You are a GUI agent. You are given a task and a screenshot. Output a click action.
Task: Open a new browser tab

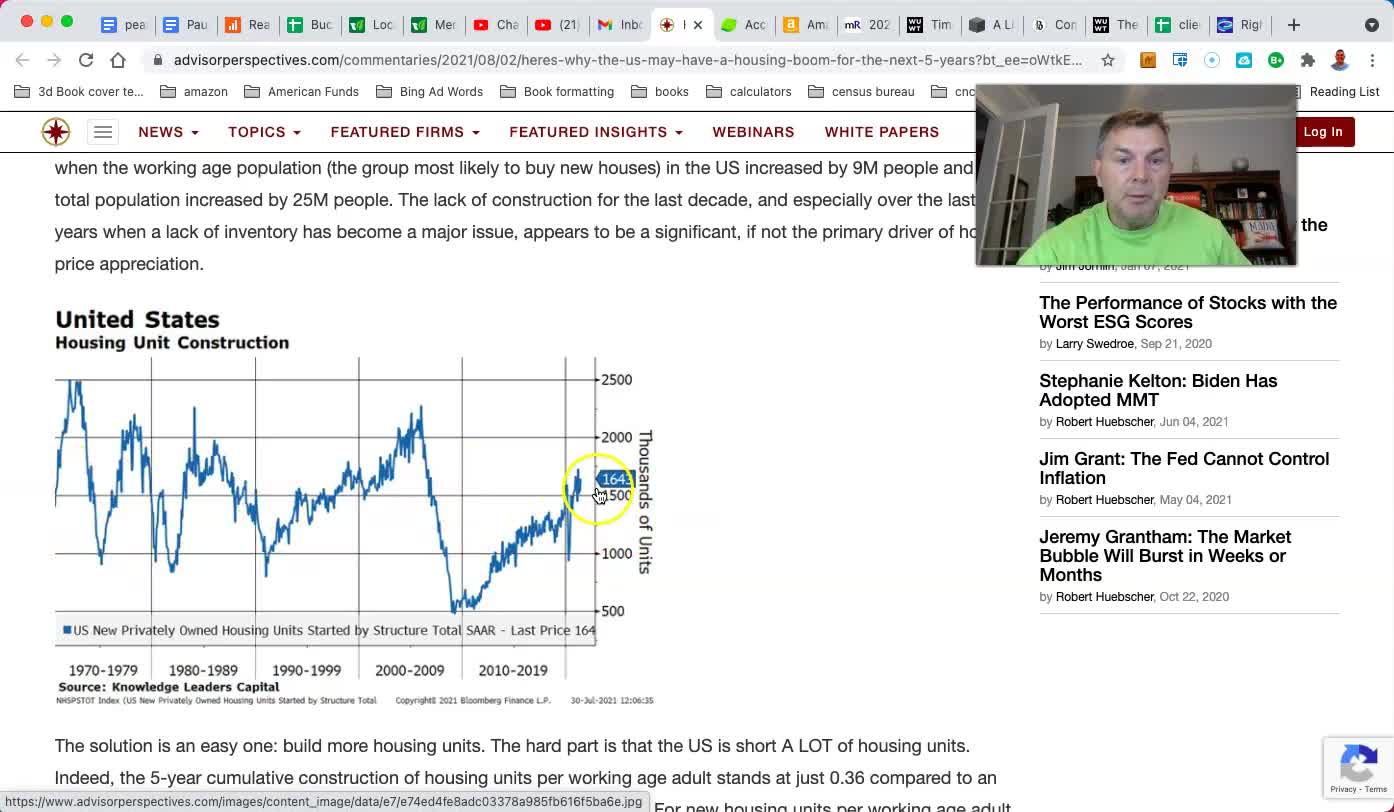tap(1294, 24)
